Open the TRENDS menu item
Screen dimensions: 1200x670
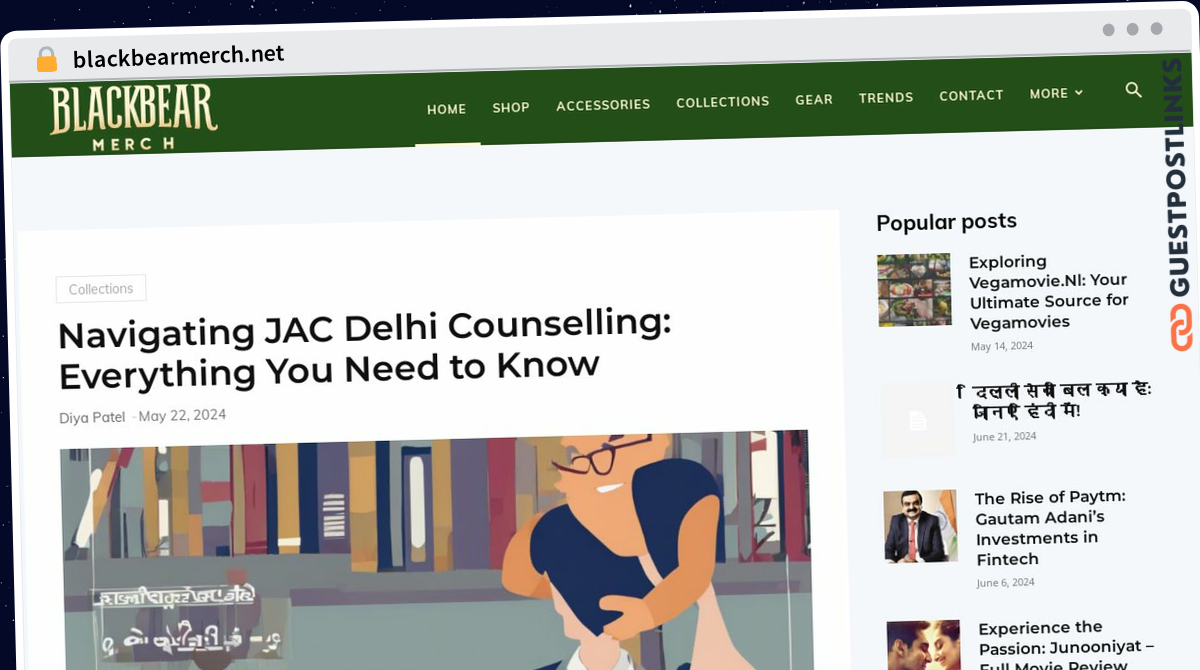(886, 98)
